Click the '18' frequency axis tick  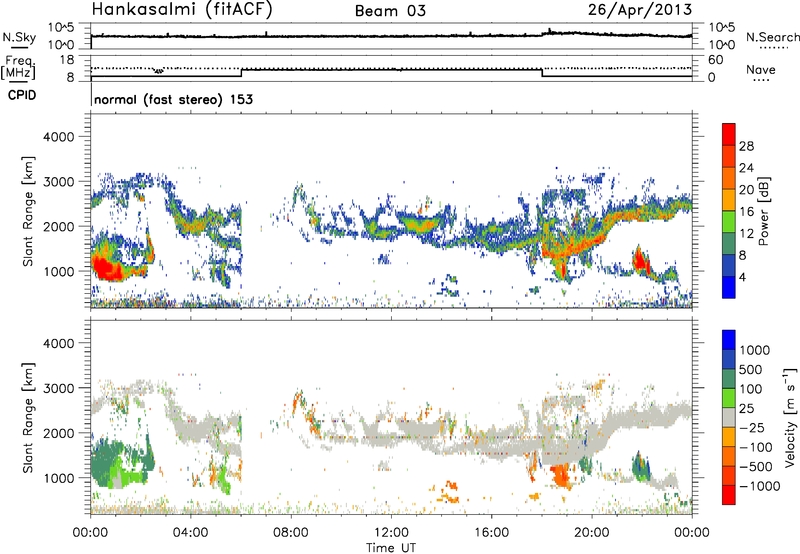tap(67, 60)
